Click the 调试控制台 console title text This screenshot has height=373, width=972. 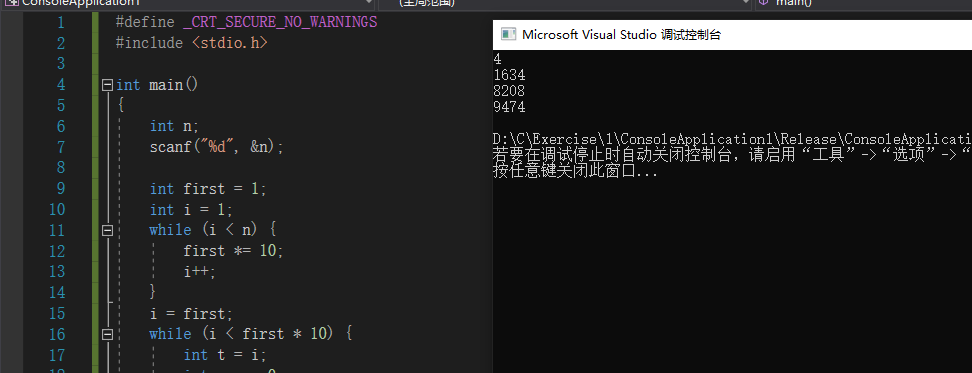coord(690,35)
